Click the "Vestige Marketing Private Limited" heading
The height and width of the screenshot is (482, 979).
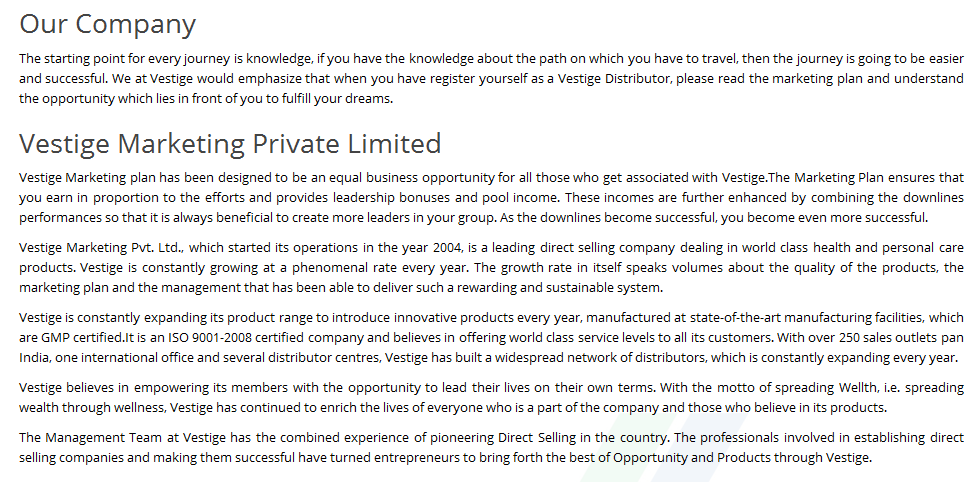pos(230,144)
